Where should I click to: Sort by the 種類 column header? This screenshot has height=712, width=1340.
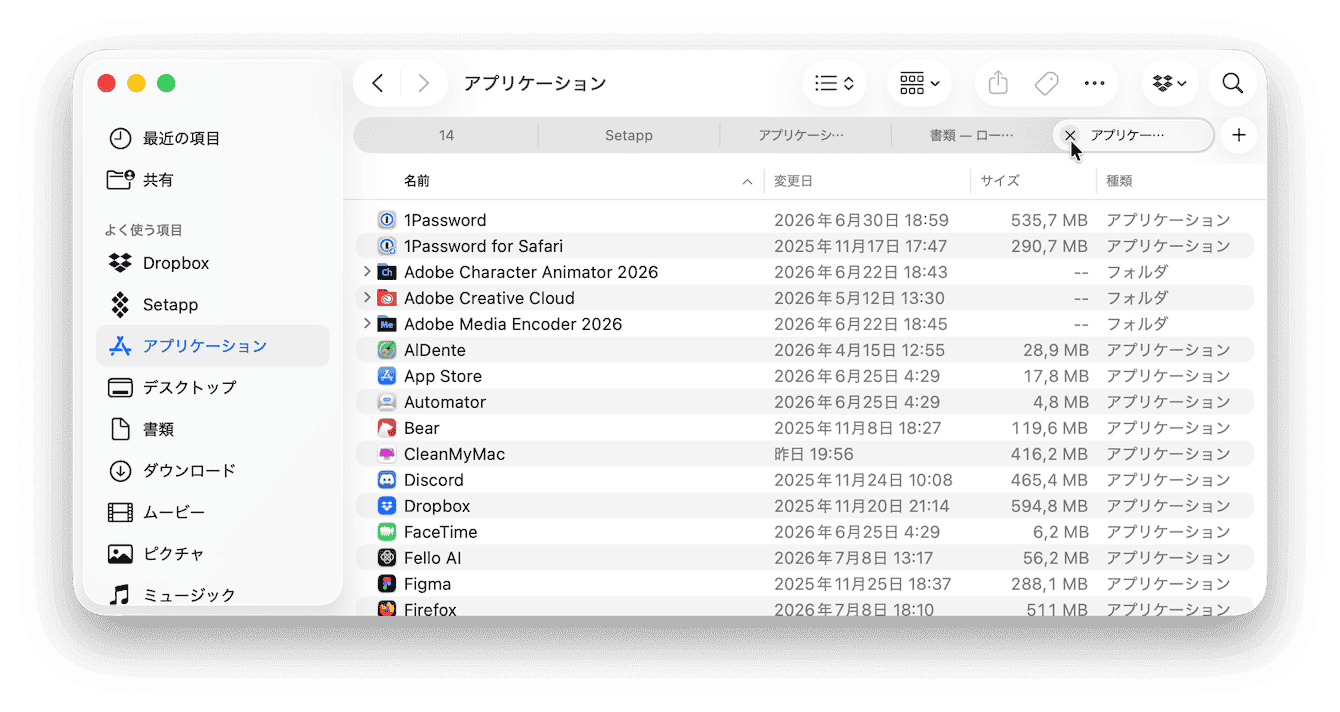click(1119, 181)
